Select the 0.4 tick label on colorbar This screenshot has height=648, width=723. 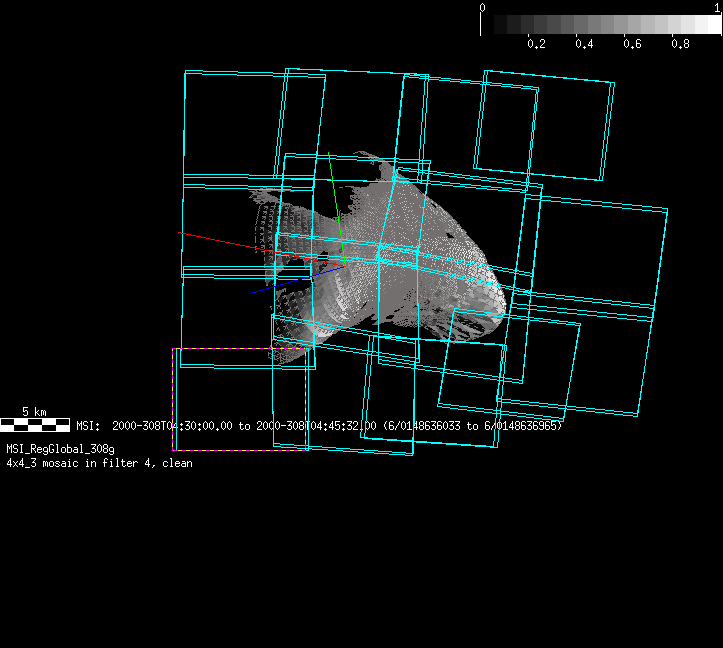(x=584, y=44)
